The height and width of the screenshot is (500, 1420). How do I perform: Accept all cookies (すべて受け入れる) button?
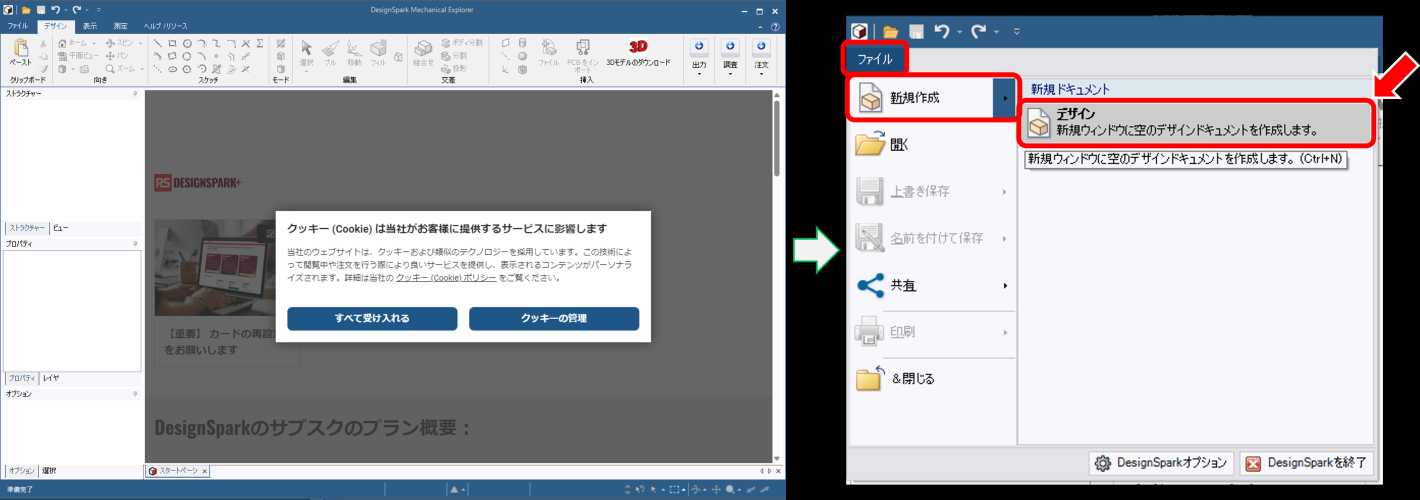[x=372, y=318]
